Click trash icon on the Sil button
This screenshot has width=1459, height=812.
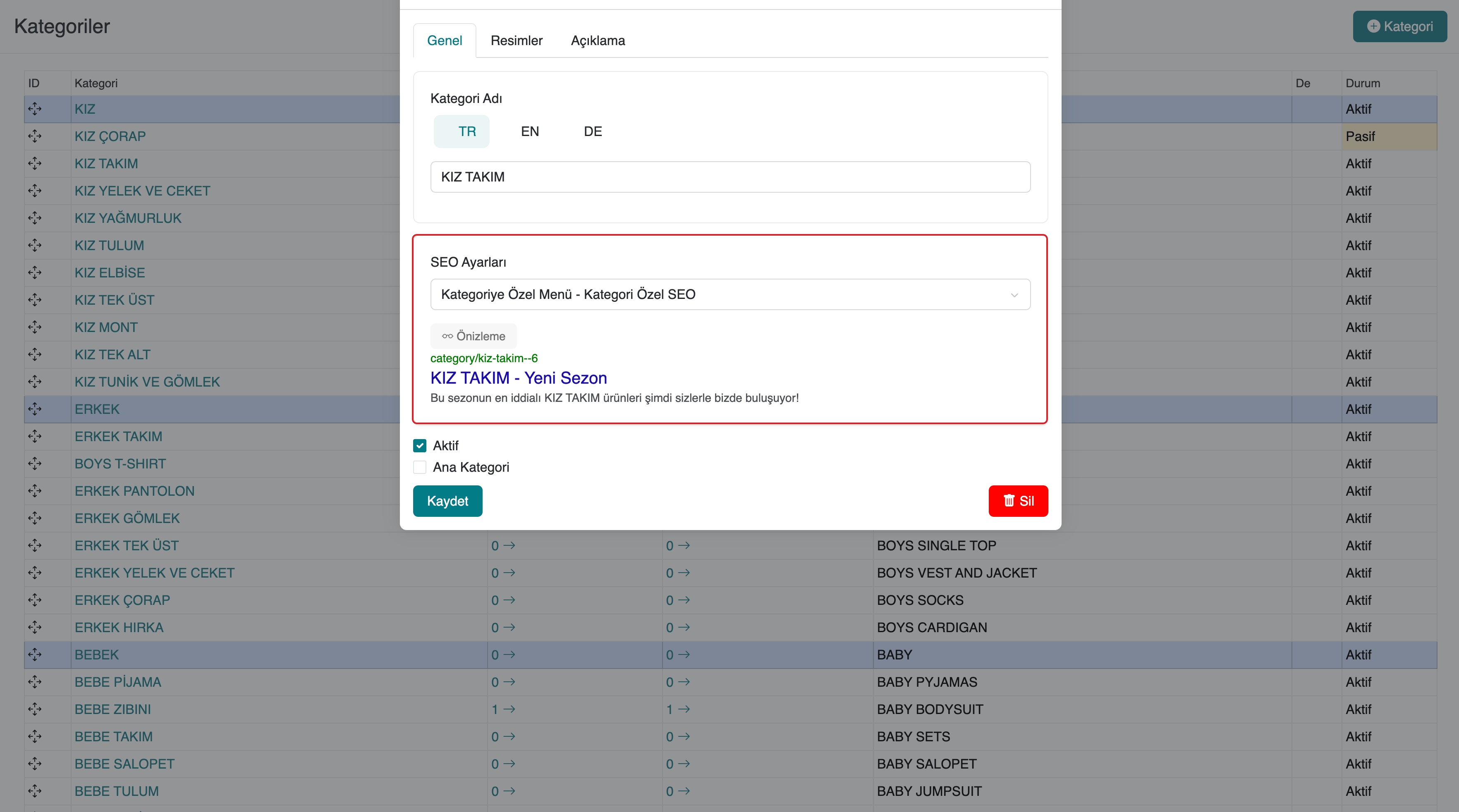click(x=1009, y=501)
